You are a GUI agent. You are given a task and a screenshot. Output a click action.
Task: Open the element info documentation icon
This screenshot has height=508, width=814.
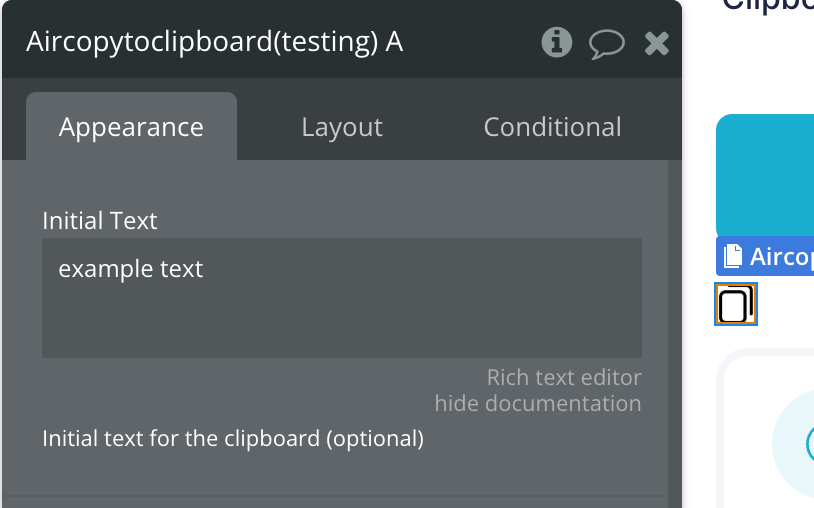(x=556, y=42)
